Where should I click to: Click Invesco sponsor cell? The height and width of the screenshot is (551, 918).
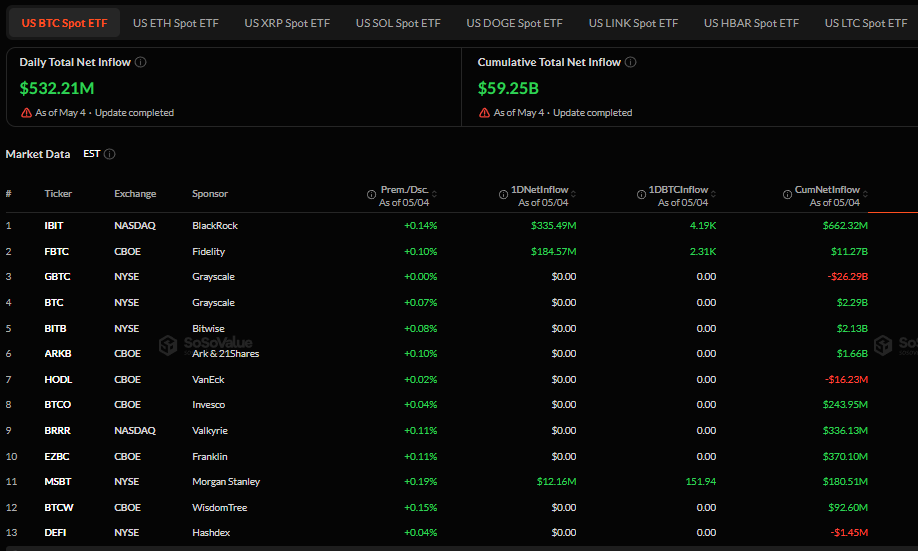coord(208,405)
